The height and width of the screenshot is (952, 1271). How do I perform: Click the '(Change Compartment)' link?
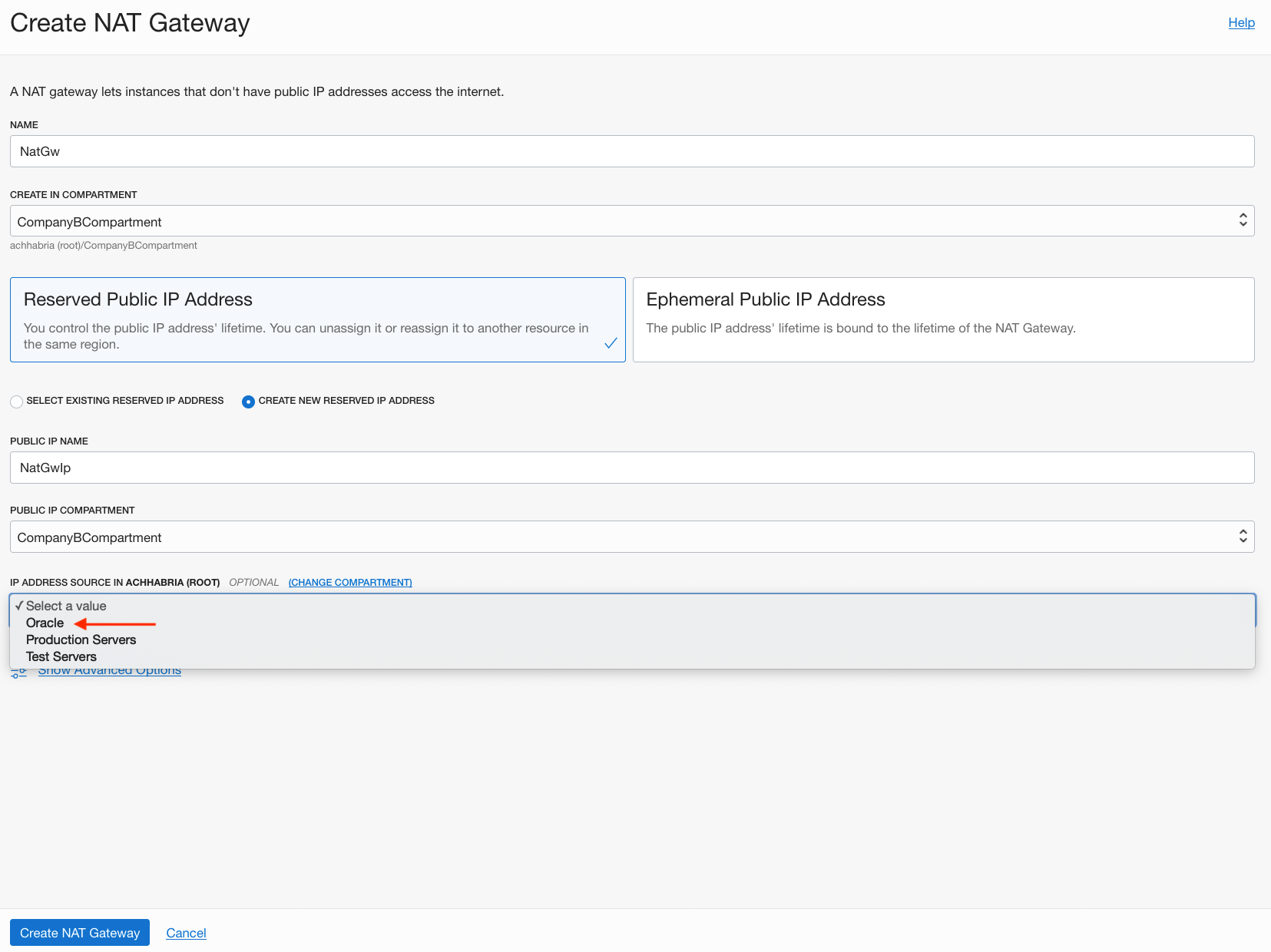350,582
